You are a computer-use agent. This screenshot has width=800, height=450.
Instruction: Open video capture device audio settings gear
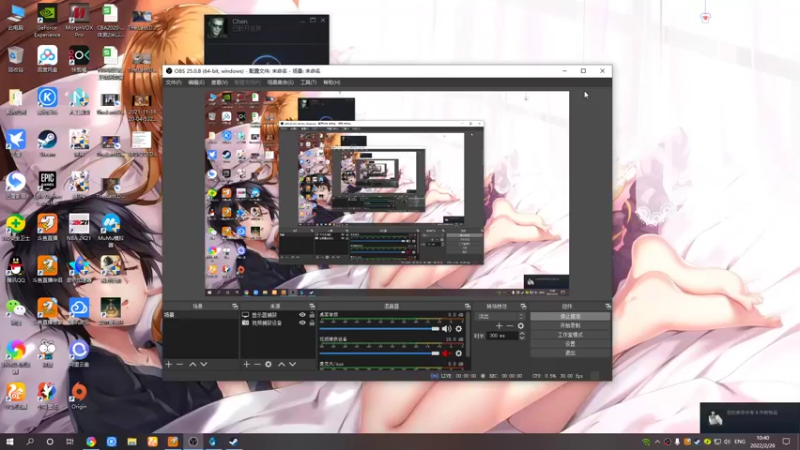[459, 353]
